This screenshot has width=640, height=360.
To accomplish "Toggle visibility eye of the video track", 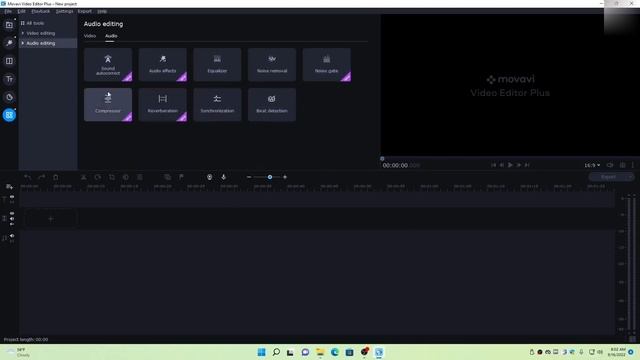I will tap(12, 213).
